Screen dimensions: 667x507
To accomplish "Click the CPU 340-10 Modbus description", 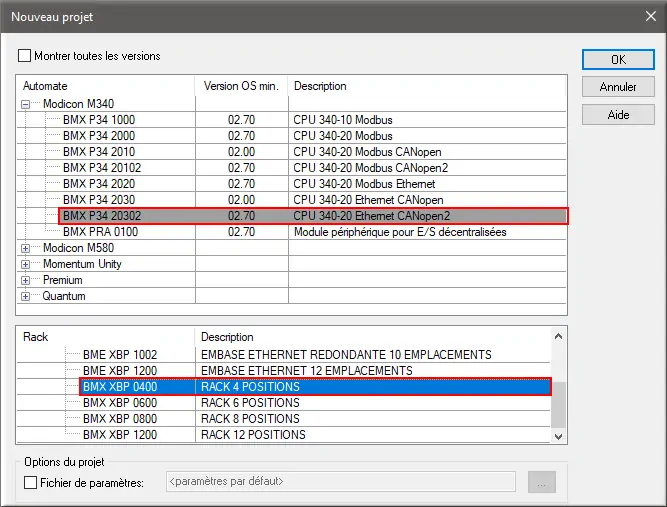I will click(343, 120).
